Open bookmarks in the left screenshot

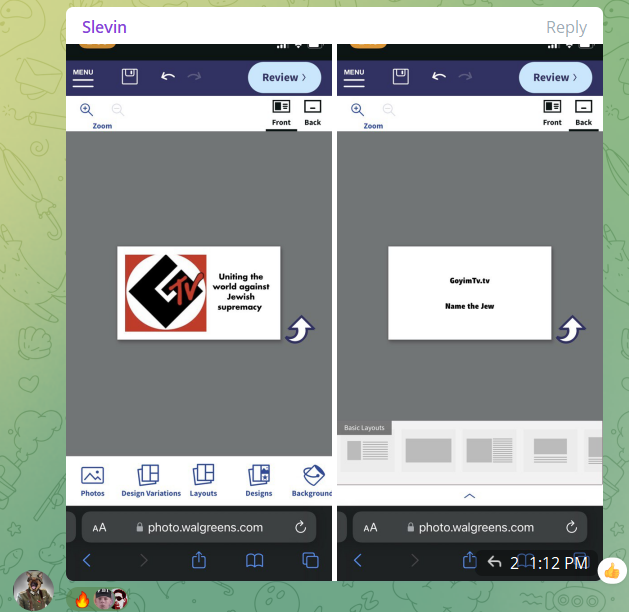coord(255,560)
